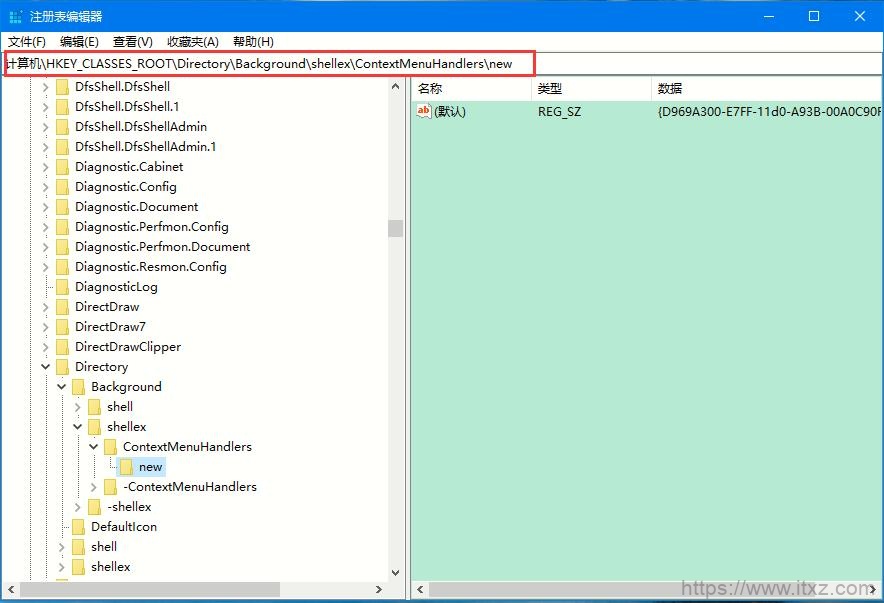Click tree pane horizontal scroll right arrow
This screenshot has height=603, width=884.
pyautogui.click(x=379, y=589)
